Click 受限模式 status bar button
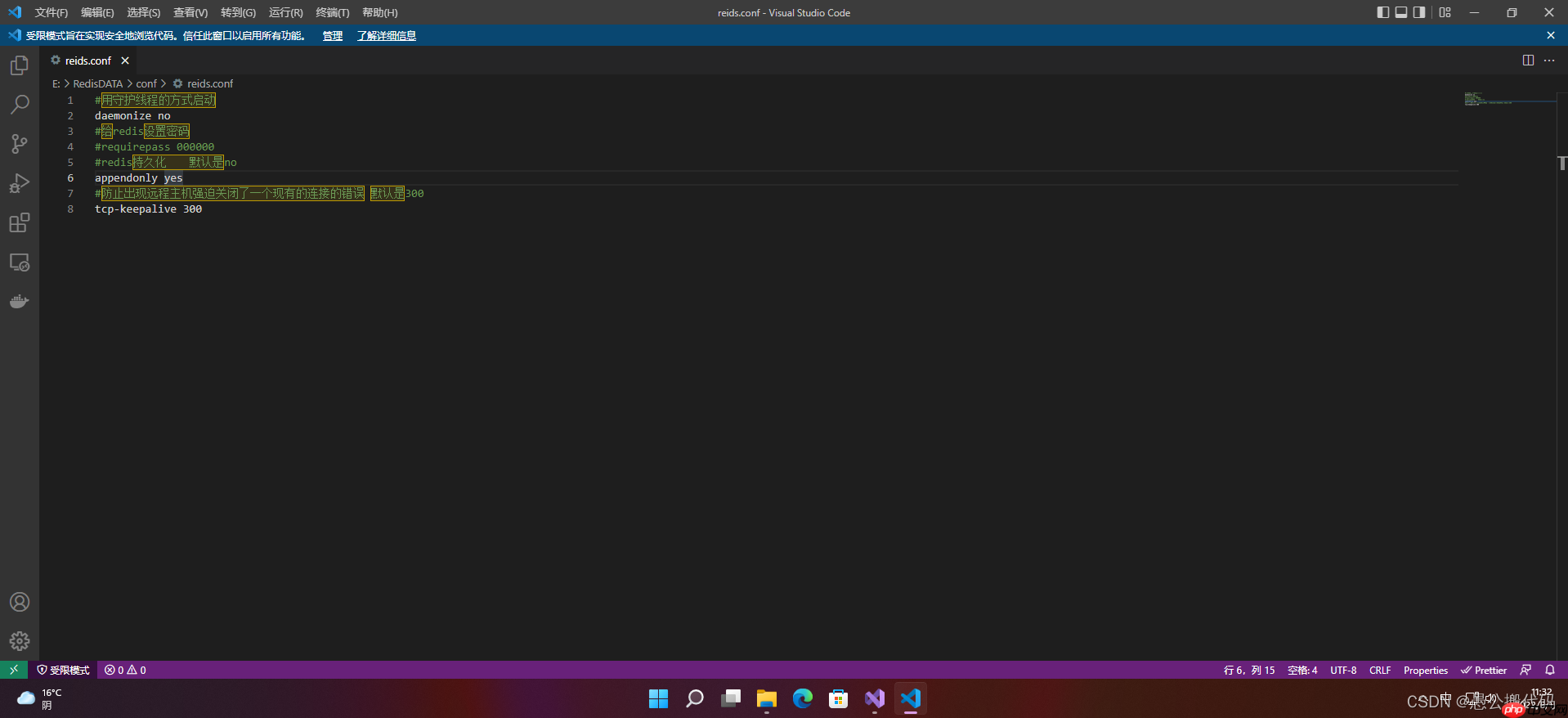 tap(63, 670)
